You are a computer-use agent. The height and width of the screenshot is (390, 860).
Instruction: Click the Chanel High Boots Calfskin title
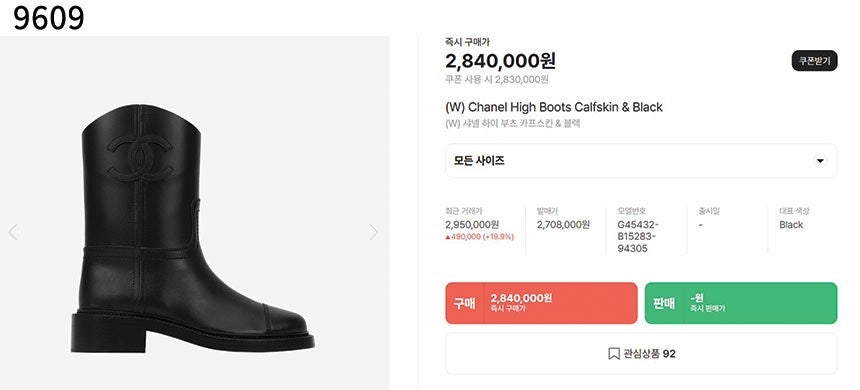pyautogui.click(x=554, y=107)
